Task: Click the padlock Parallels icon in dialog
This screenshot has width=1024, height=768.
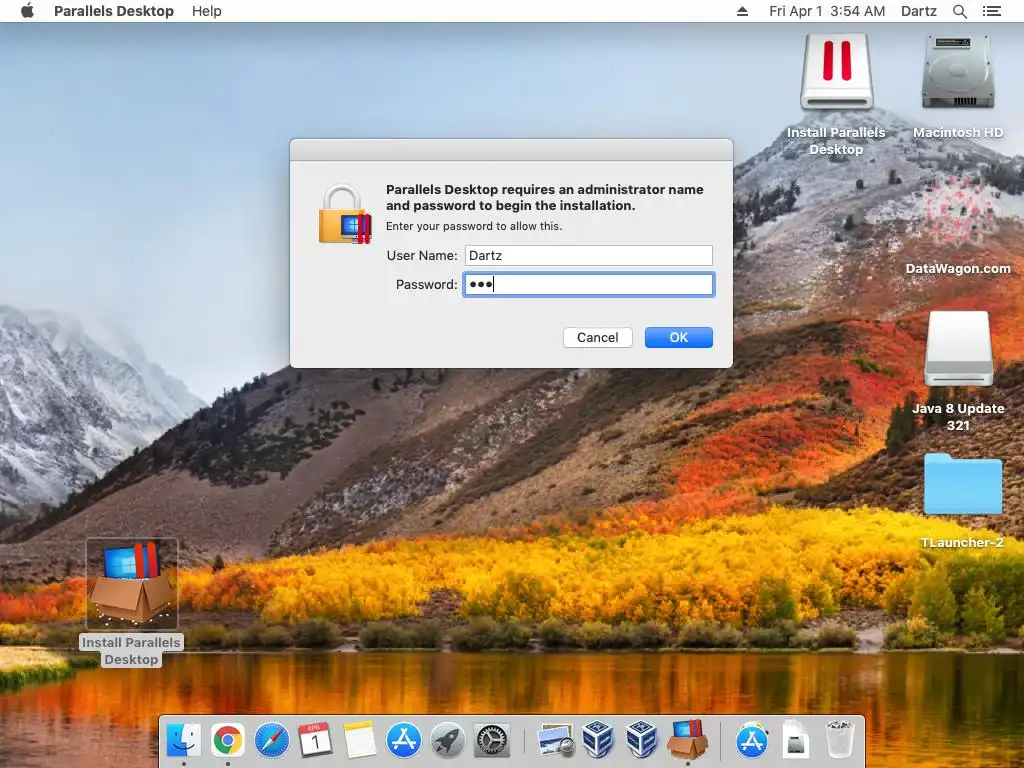Action: tap(345, 215)
